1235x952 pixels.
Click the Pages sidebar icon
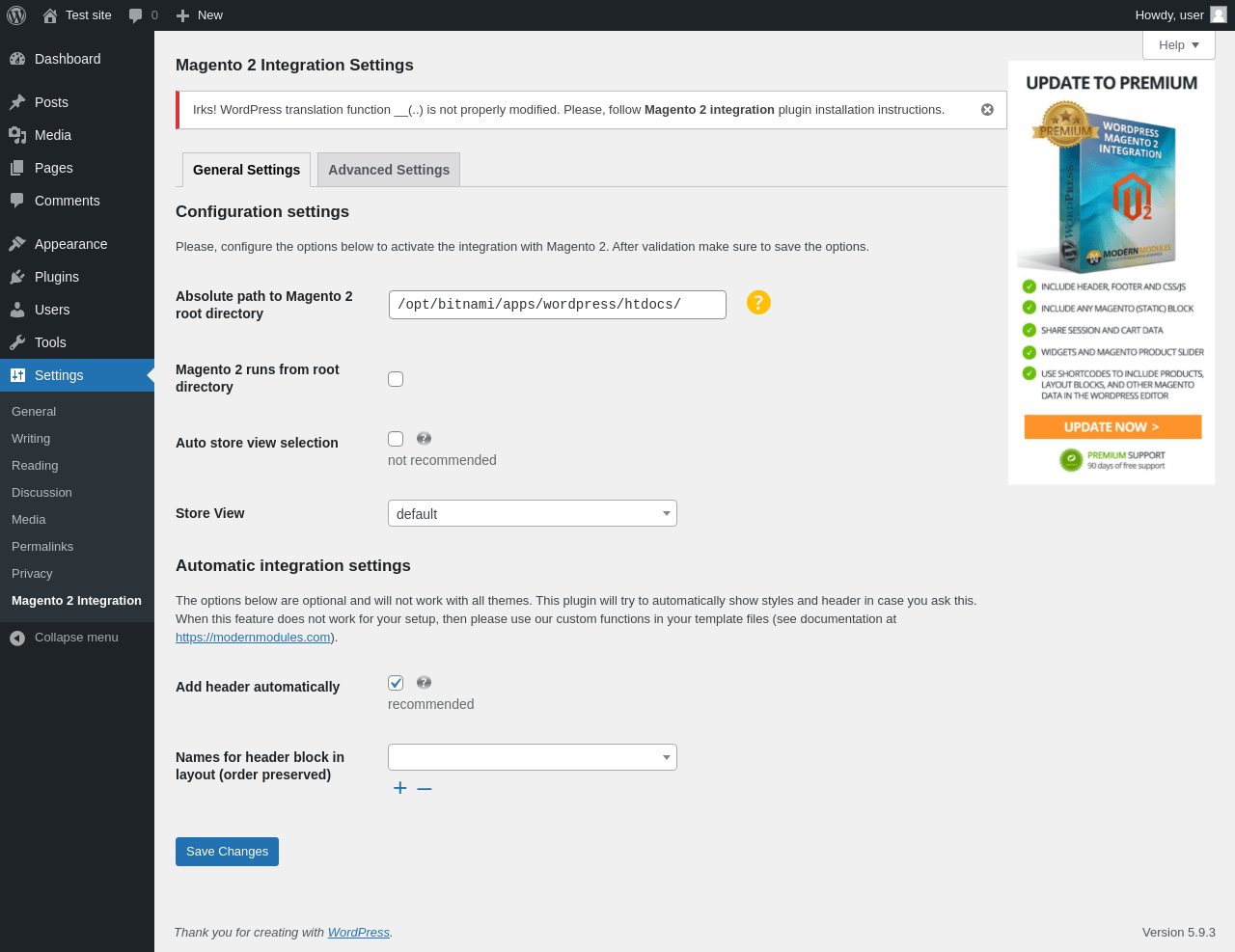click(x=17, y=168)
